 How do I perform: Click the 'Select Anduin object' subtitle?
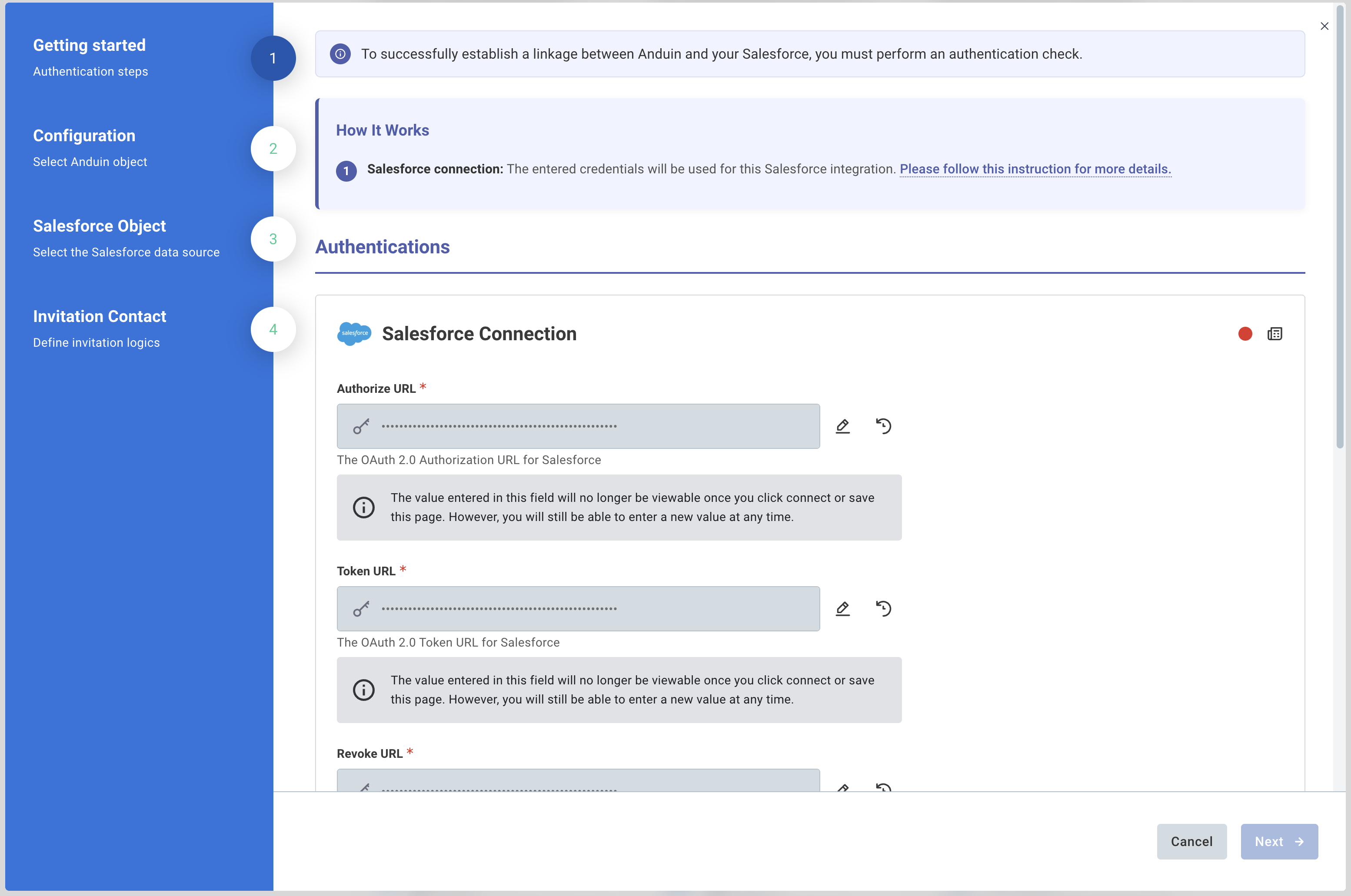click(90, 162)
